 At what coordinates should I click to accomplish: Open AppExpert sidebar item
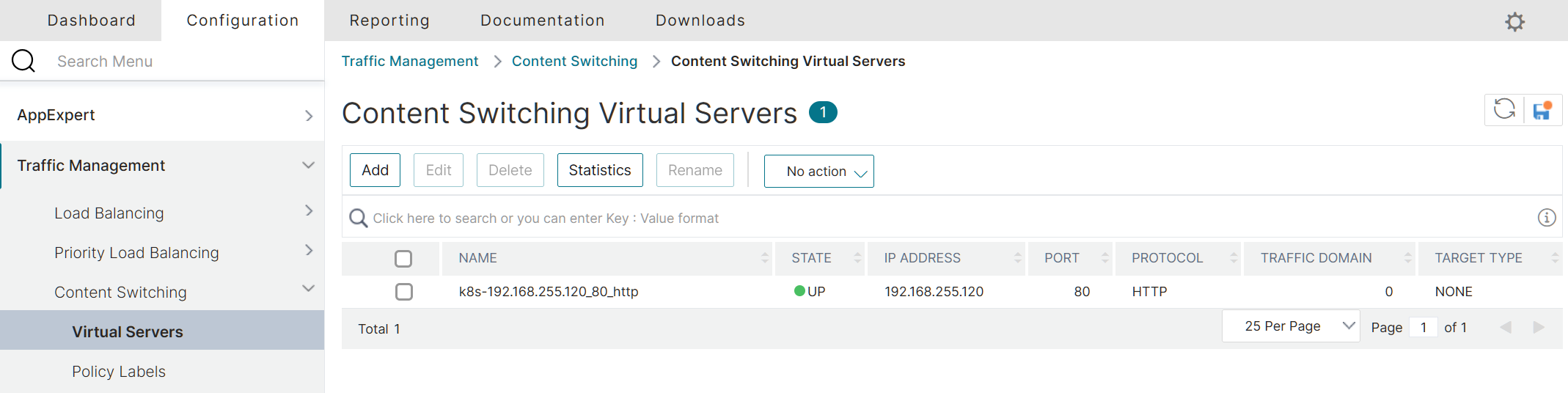click(x=56, y=115)
